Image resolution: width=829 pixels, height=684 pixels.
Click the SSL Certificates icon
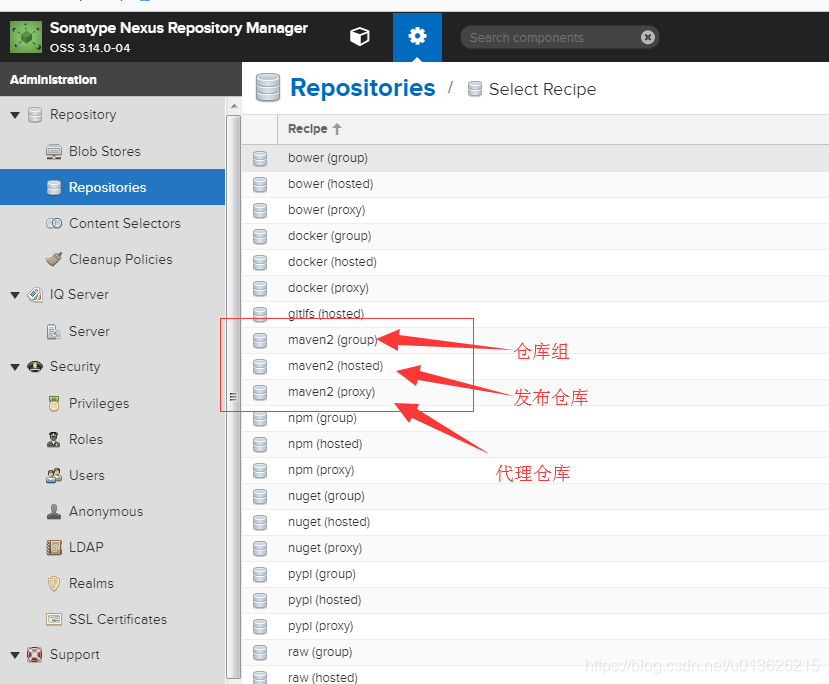[x=54, y=619]
